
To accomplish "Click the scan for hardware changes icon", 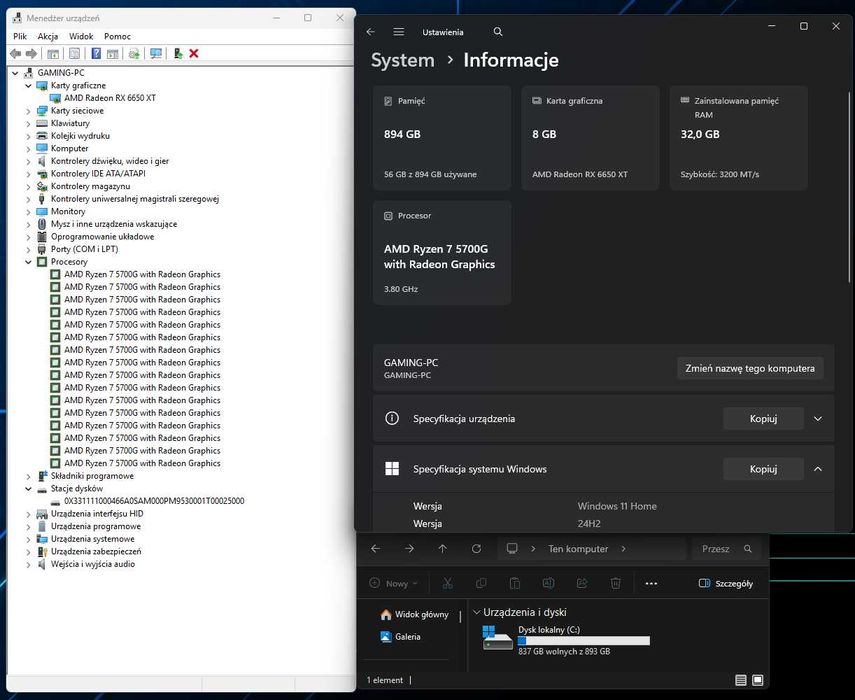I will [155, 53].
